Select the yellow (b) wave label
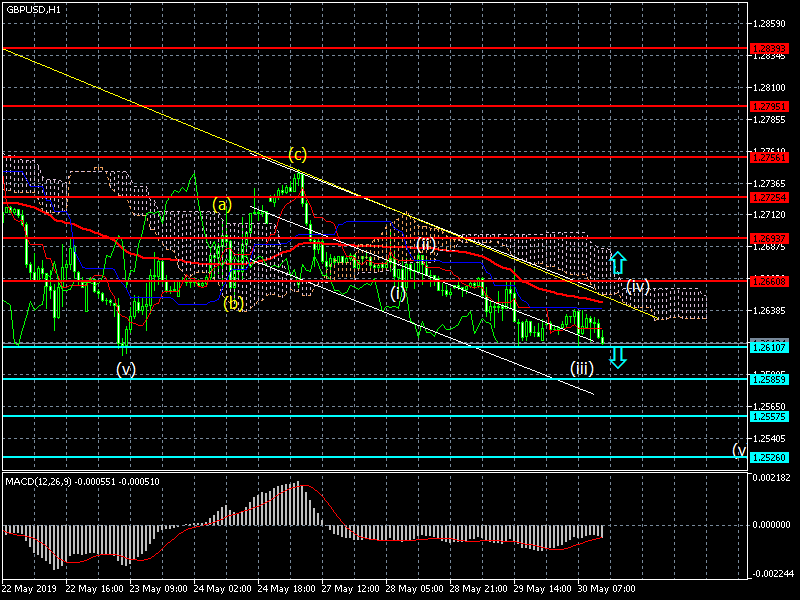 (234, 303)
